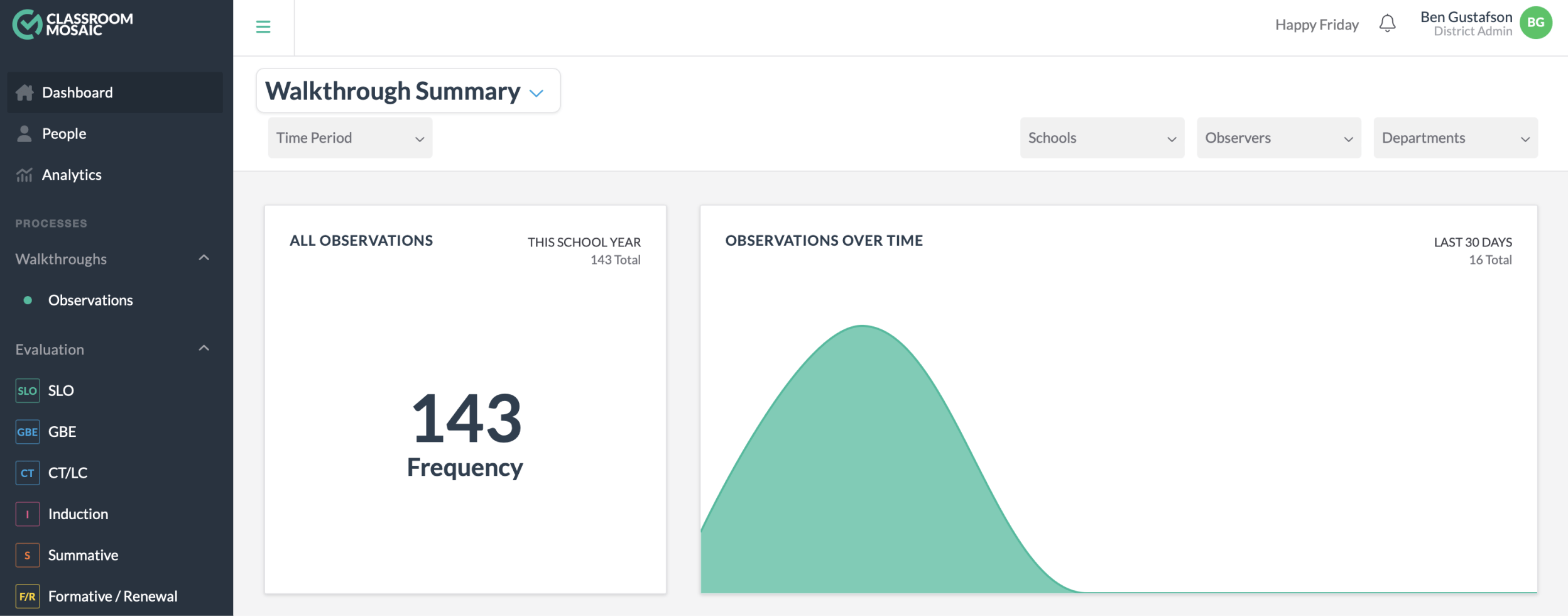Toggle the sidebar with the hamburger menu
This screenshot has height=616, width=1568.
point(263,27)
